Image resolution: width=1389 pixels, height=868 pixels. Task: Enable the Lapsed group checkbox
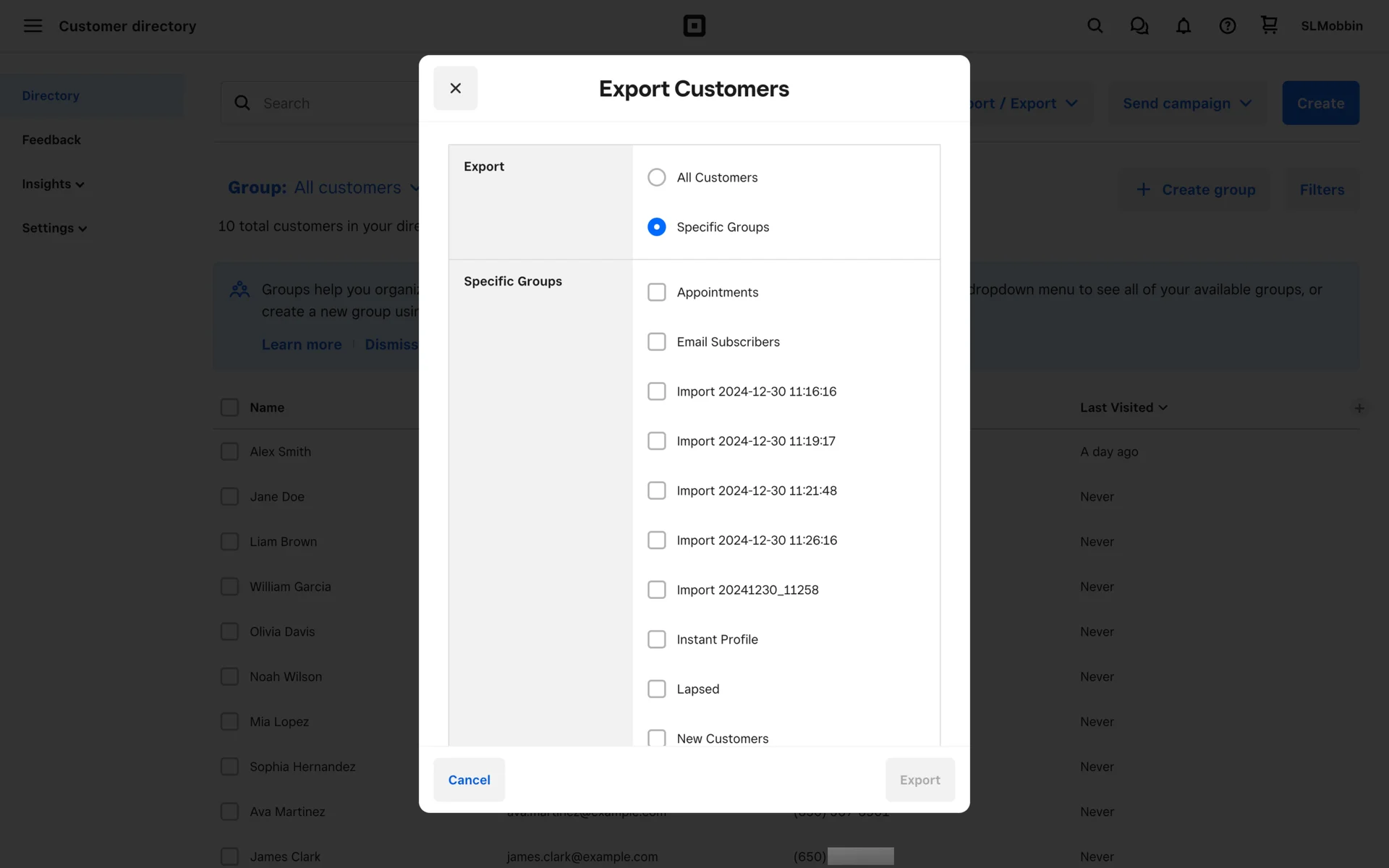click(657, 689)
